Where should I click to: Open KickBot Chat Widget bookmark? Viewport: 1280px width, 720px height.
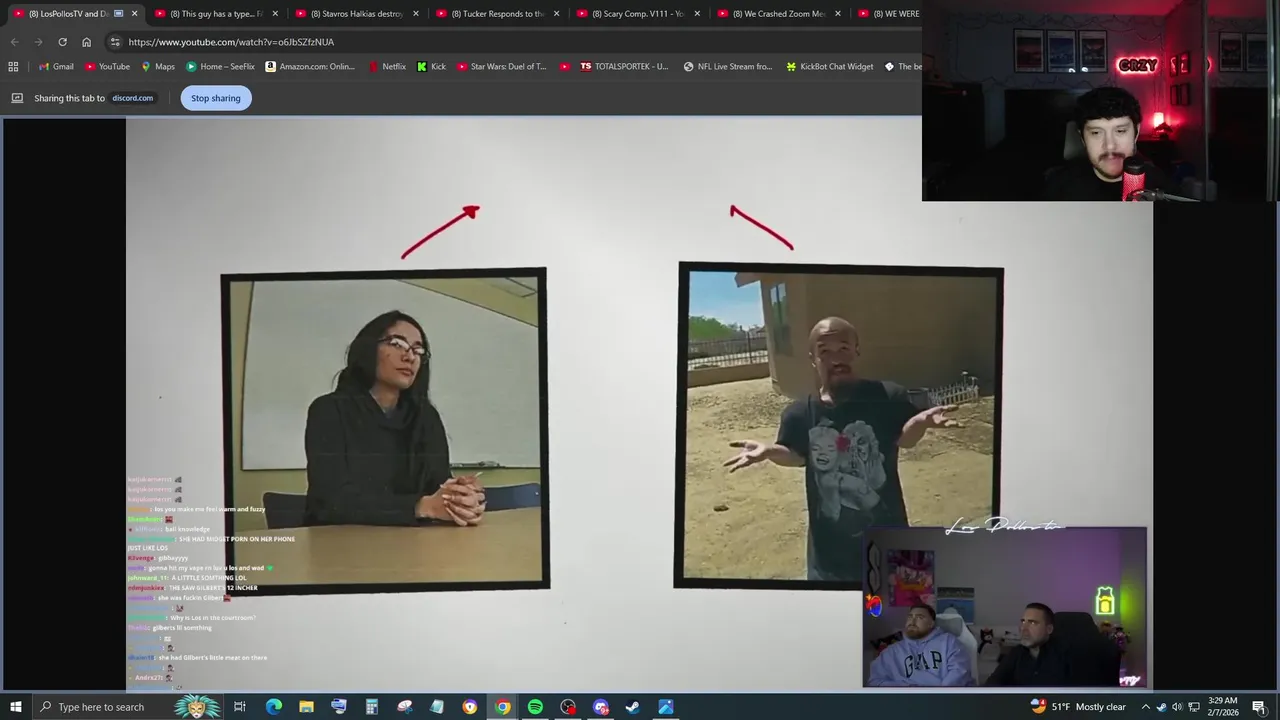click(x=829, y=67)
